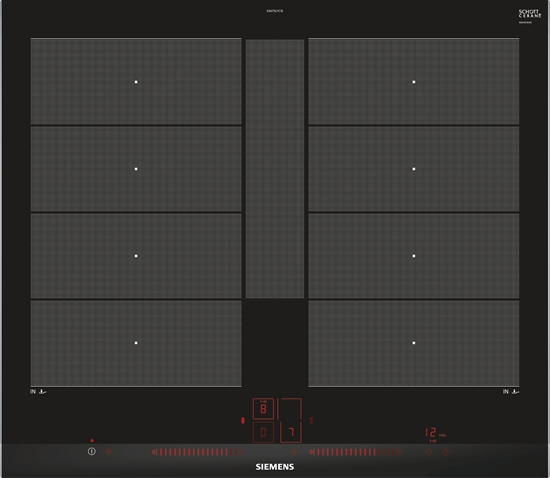Select the zone display showing 0
Screen dimensions: 550x478
(263, 432)
